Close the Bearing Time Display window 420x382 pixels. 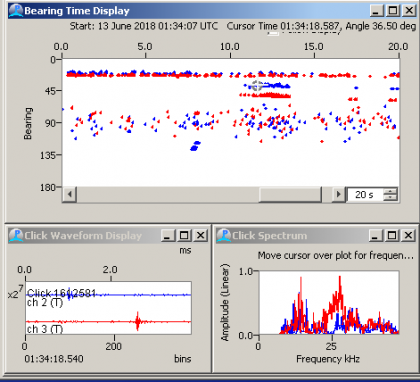409,11
